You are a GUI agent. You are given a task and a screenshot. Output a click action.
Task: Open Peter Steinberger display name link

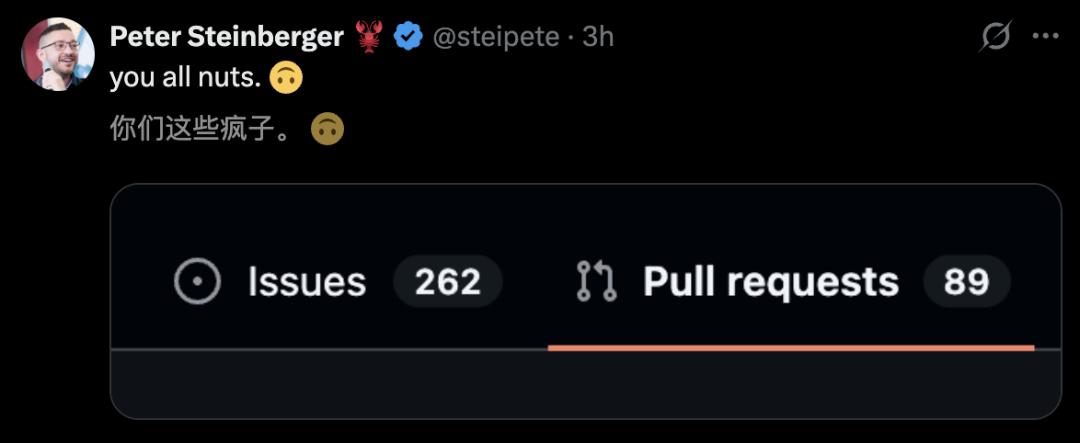[227, 37]
